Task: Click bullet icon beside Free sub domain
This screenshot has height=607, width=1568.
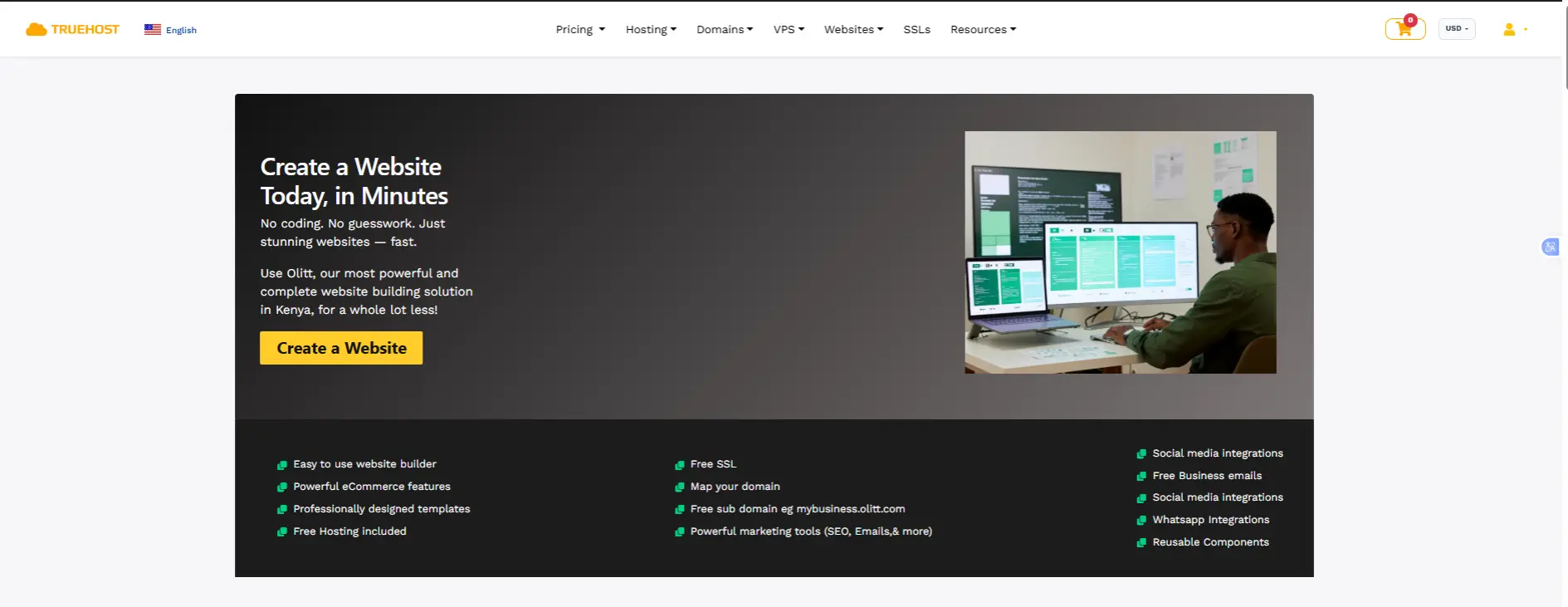Action: pos(680,510)
